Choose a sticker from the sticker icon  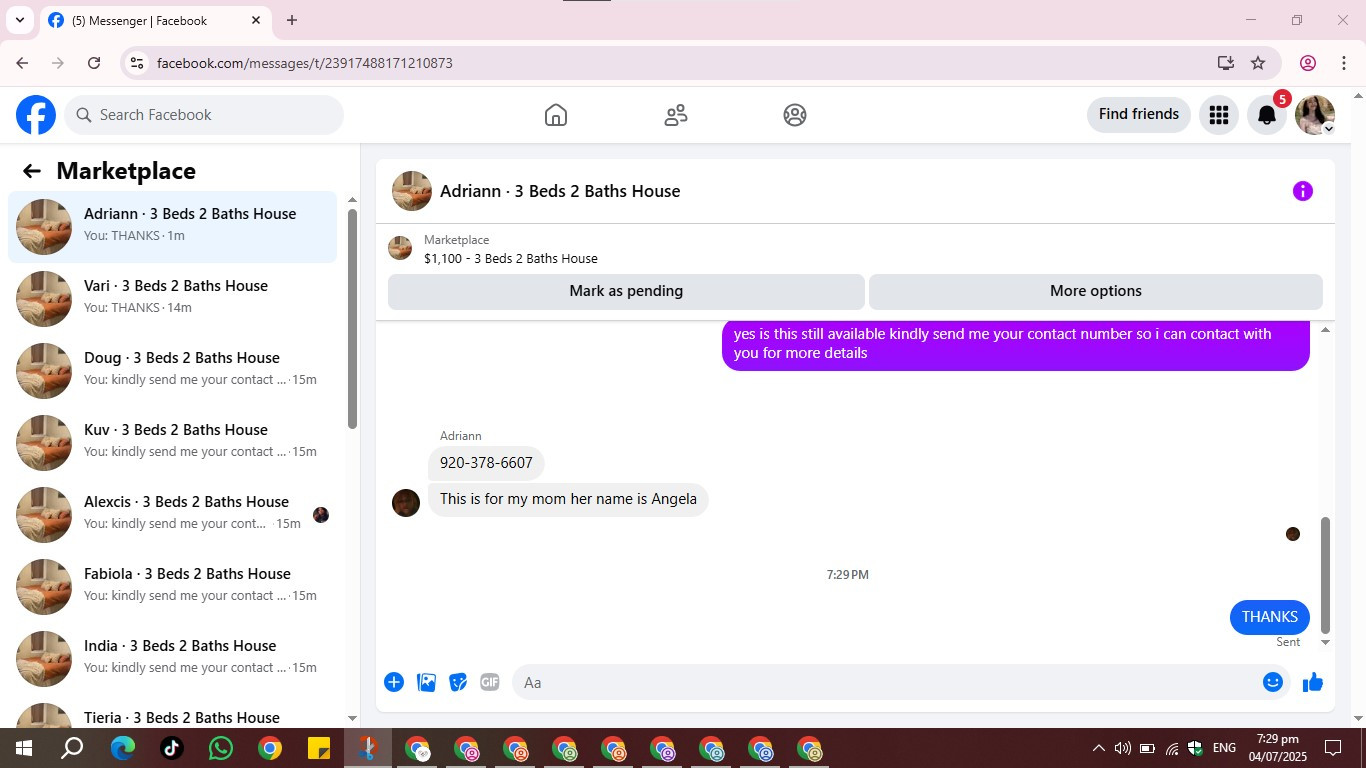[x=458, y=682]
